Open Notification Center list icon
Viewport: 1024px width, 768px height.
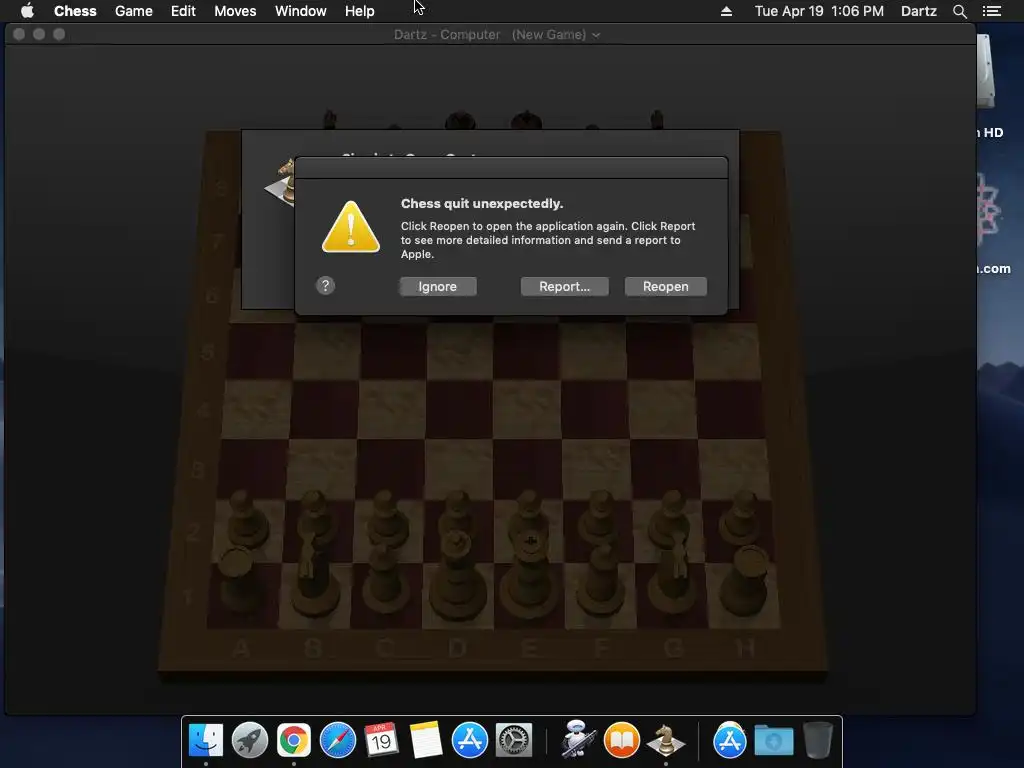(x=992, y=11)
